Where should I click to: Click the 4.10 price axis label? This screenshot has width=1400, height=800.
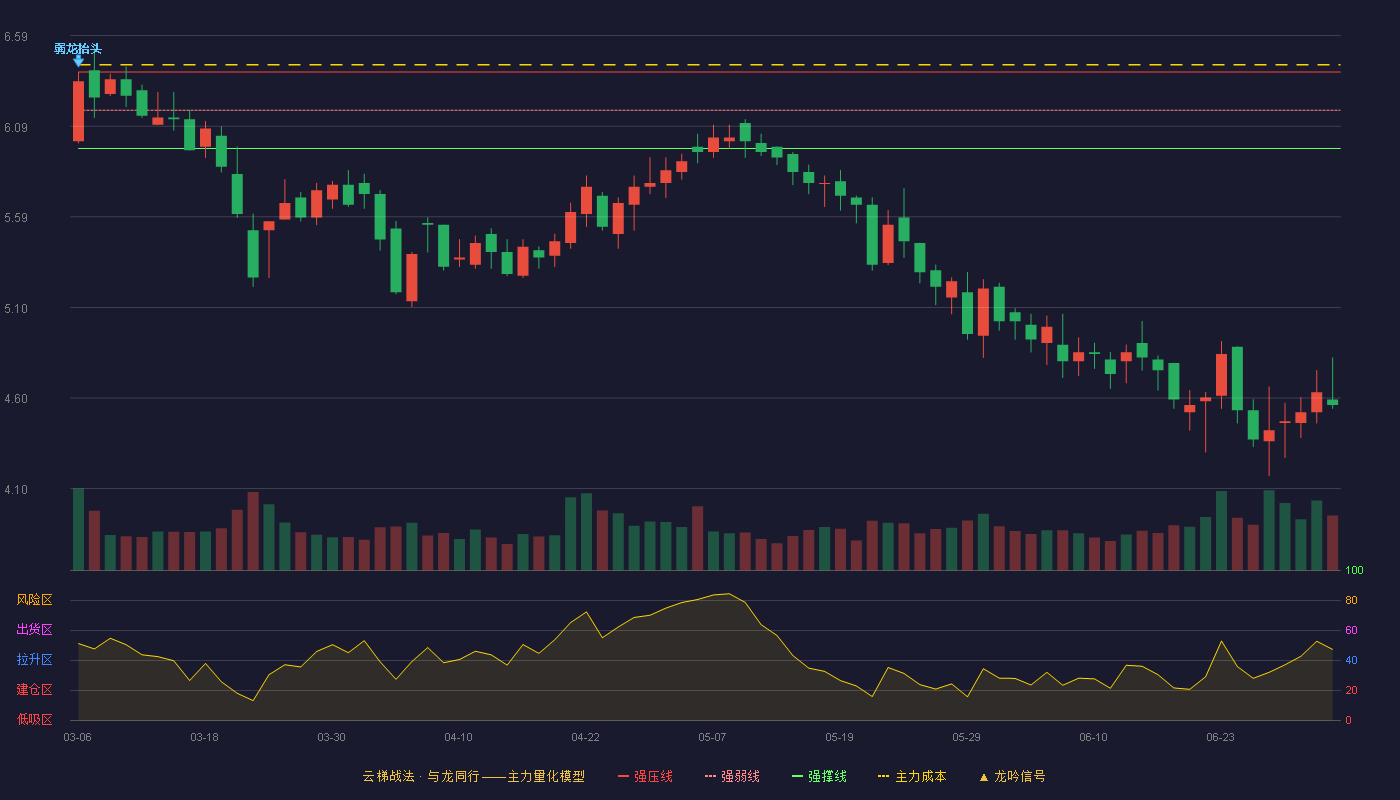[15, 490]
